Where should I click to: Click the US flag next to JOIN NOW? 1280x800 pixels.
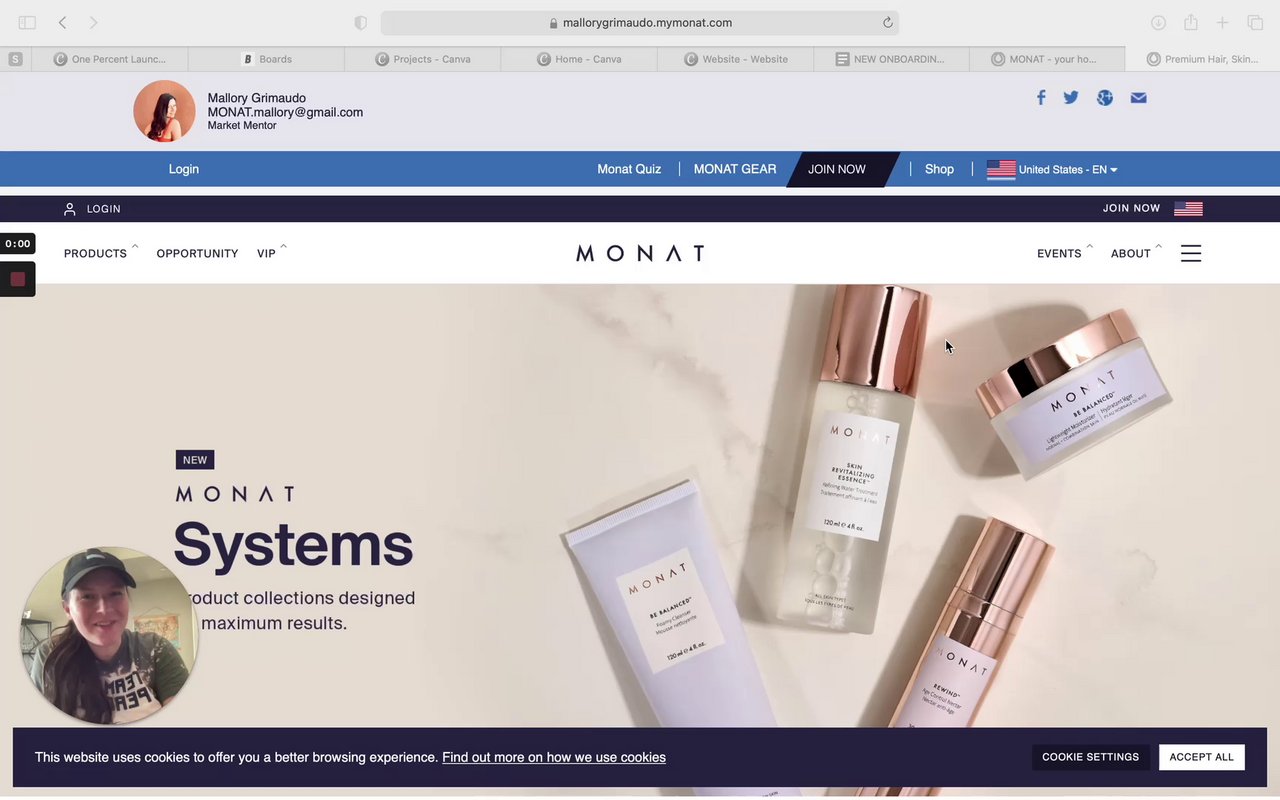(1188, 209)
